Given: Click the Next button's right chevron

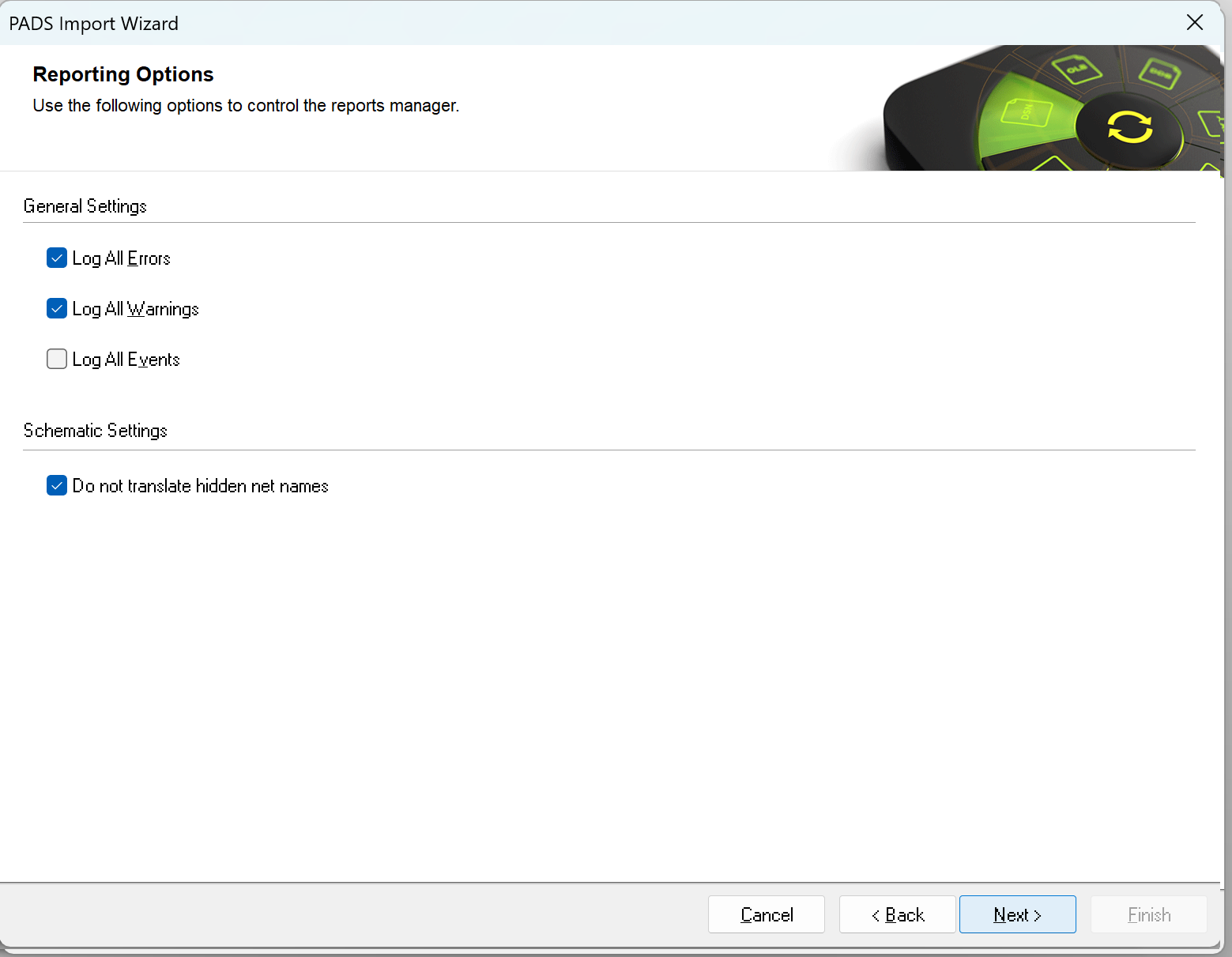Looking at the screenshot, I should (x=1038, y=915).
